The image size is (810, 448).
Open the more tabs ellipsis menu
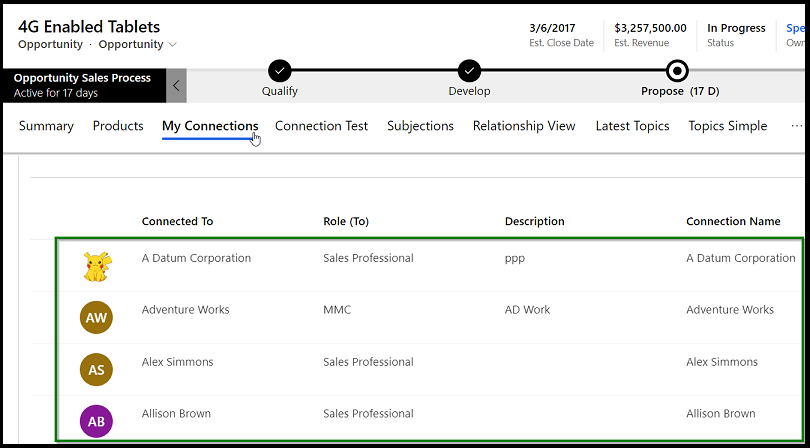tap(796, 127)
